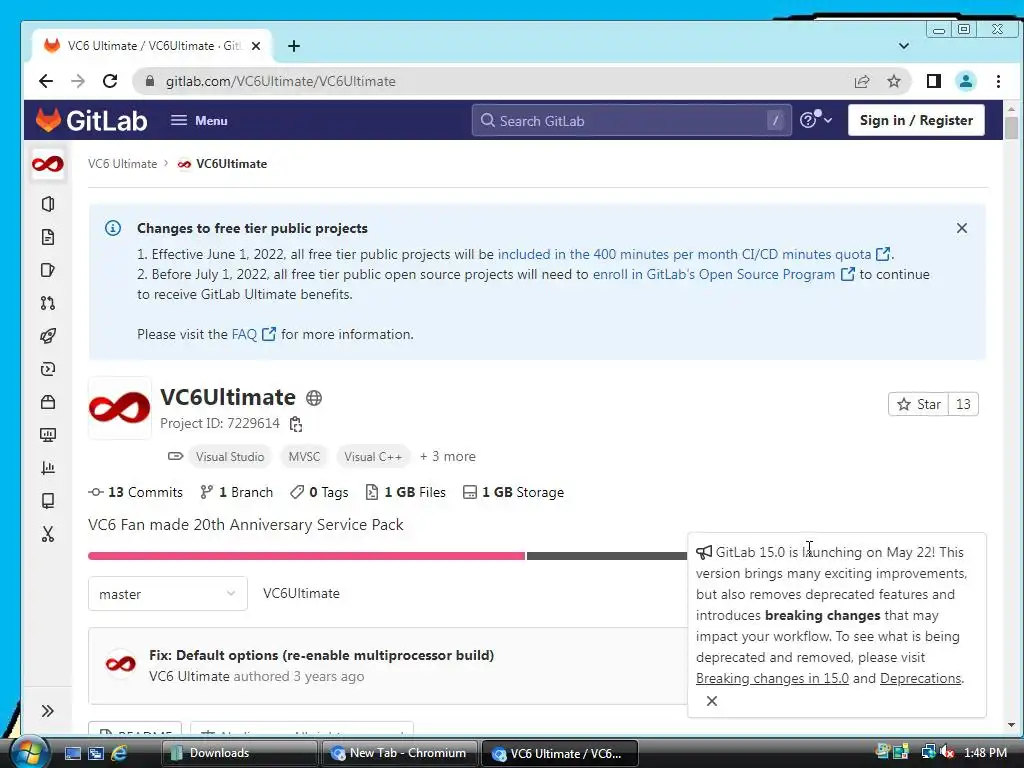This screenshot has width=1024, height=768.
Task: Launch Internet Explorer from quick launch
Action: pyautogui.click(x=120, y=753)
